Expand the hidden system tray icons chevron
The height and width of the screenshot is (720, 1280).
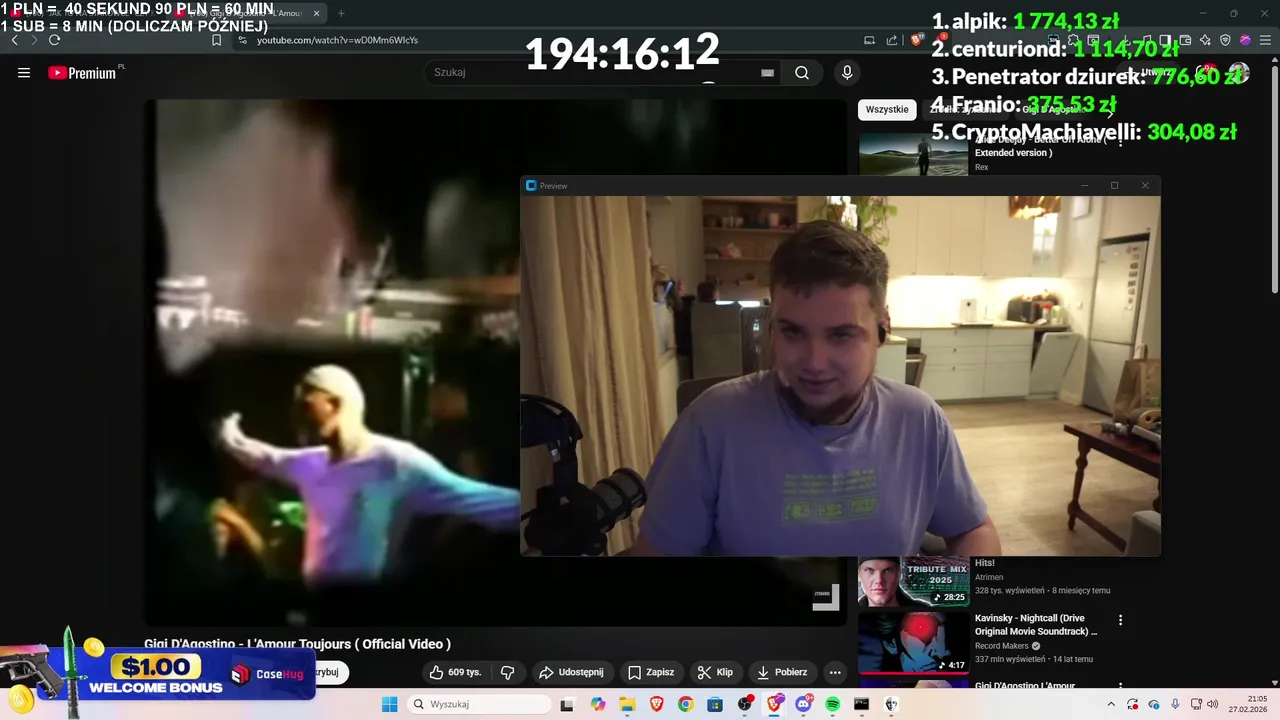pyautogui.click(x=1110, y=704)
